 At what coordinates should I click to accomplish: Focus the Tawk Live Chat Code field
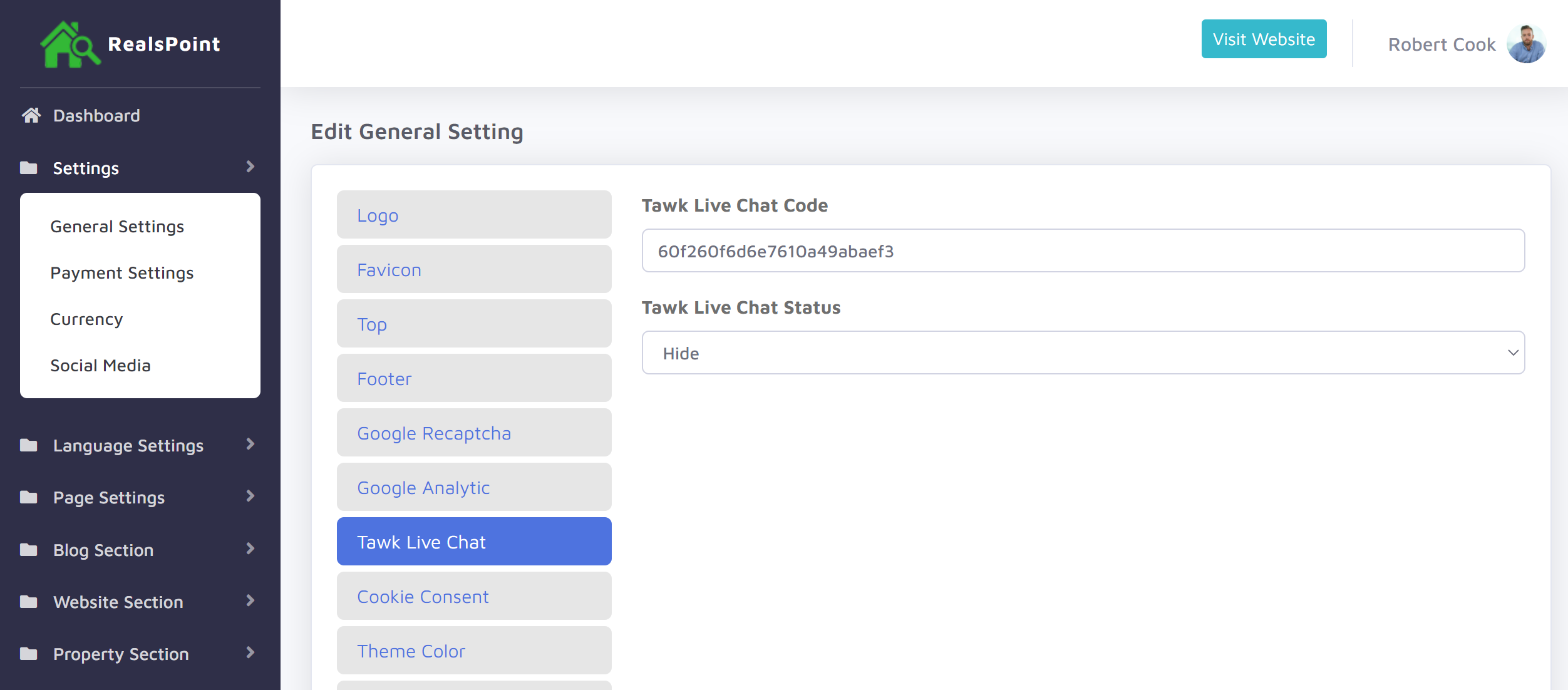(1083, 251)
